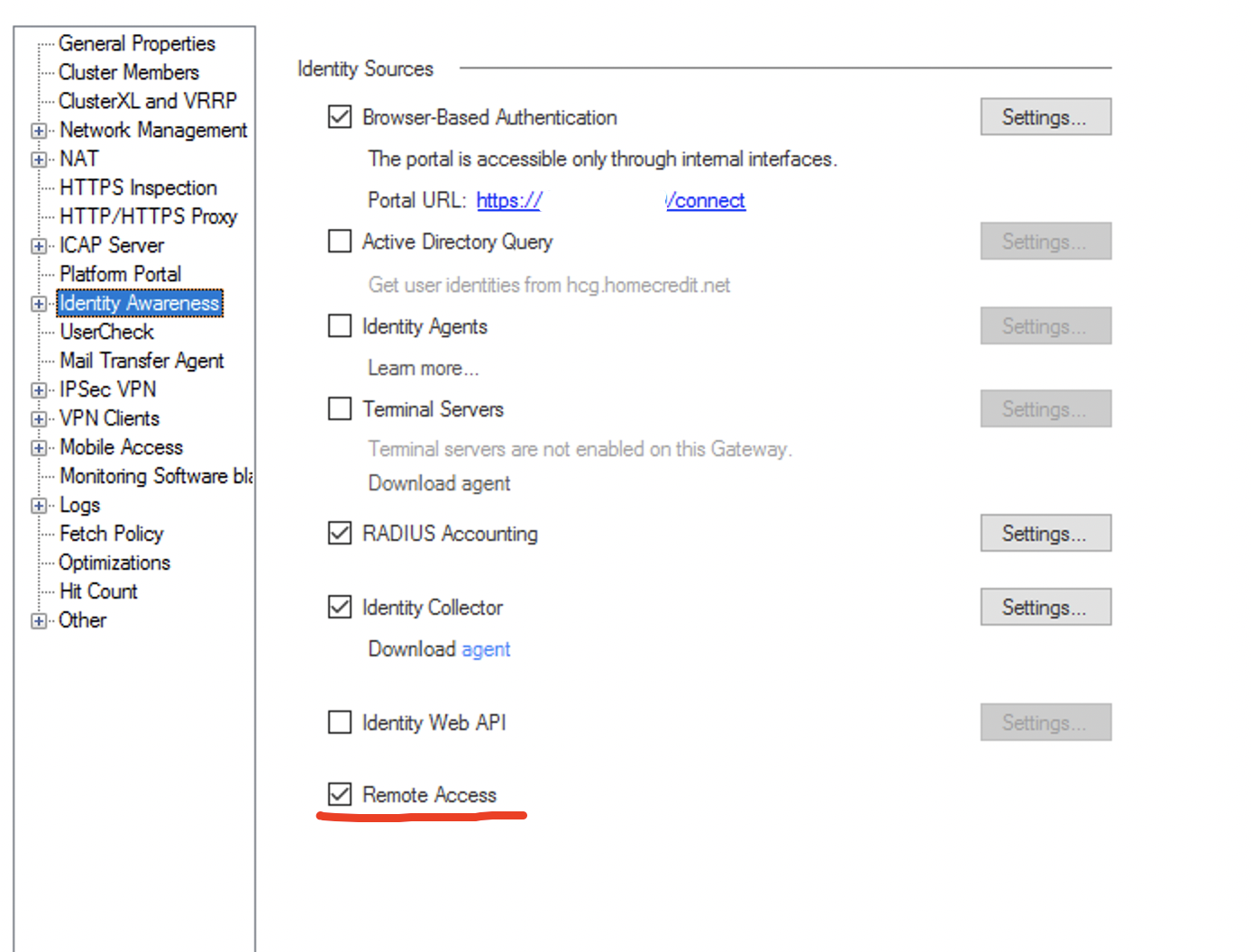The width and height of the screenshot is (1251, 952).
Task: Download the Identity Collector agent
Action: (486, 649)
